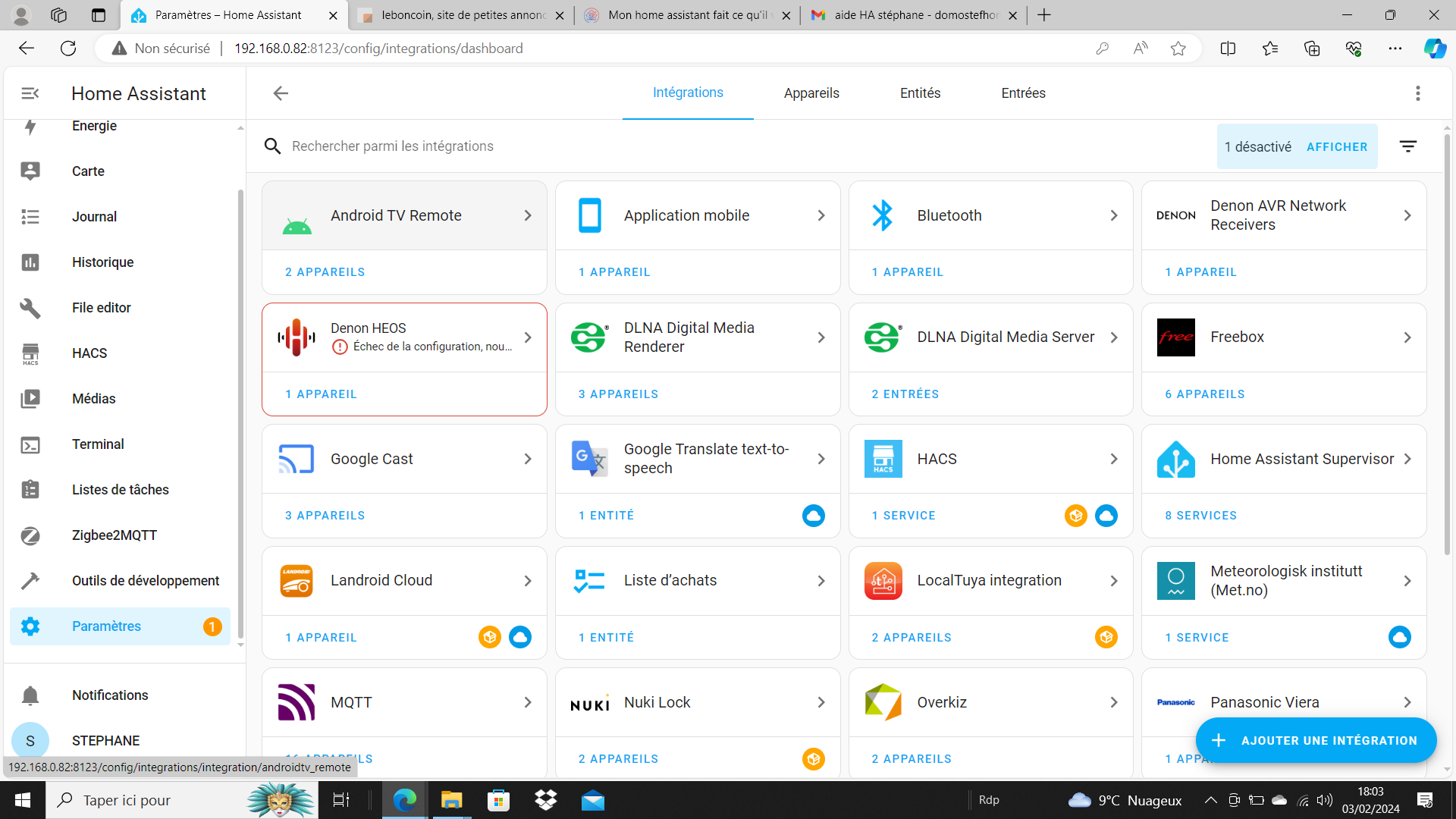Open 2 APPAREILS under Android TV Remote
Screen dimensions: 1456x819
[x=325, y=272]
